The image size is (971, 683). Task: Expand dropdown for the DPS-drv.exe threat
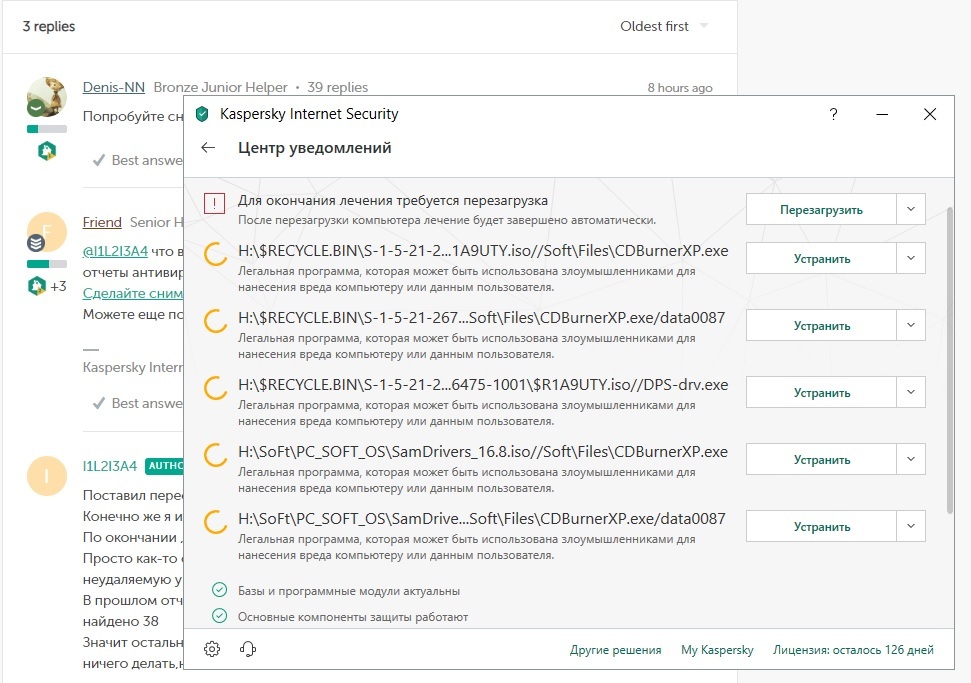click(x=910, y=392)
